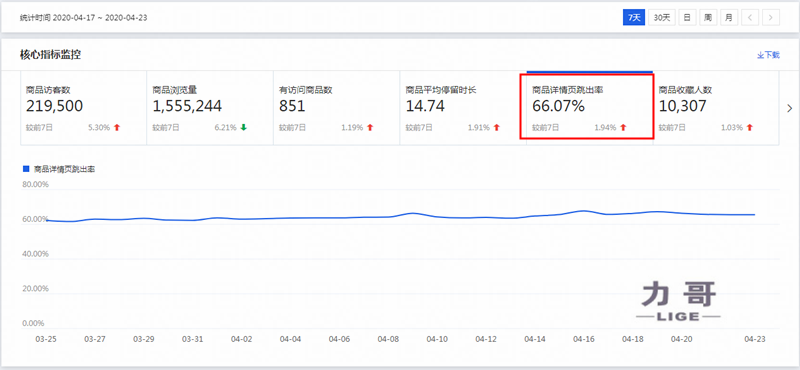Select the 商品访客数 metric card

pos(84,108)
